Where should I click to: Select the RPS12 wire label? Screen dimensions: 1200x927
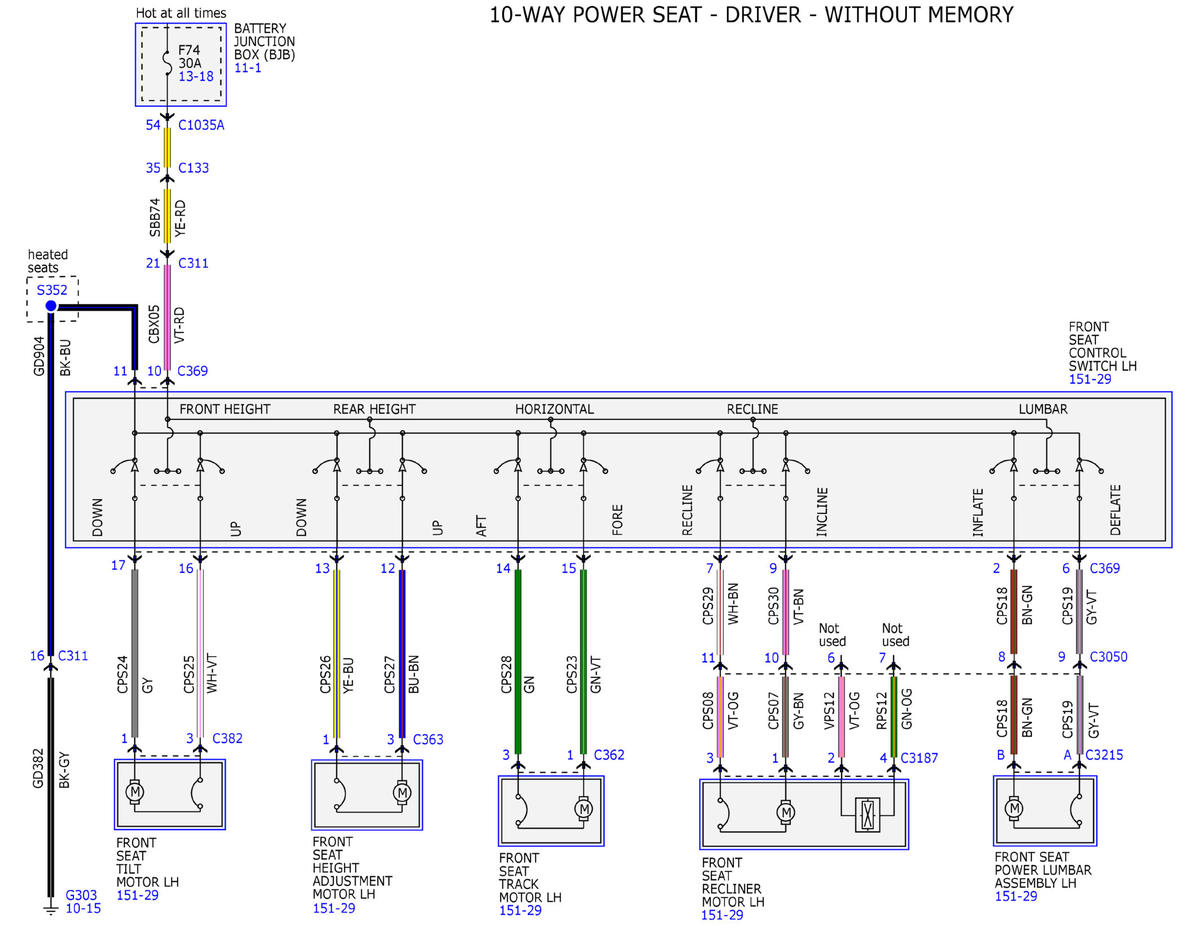tap(882, 709)
